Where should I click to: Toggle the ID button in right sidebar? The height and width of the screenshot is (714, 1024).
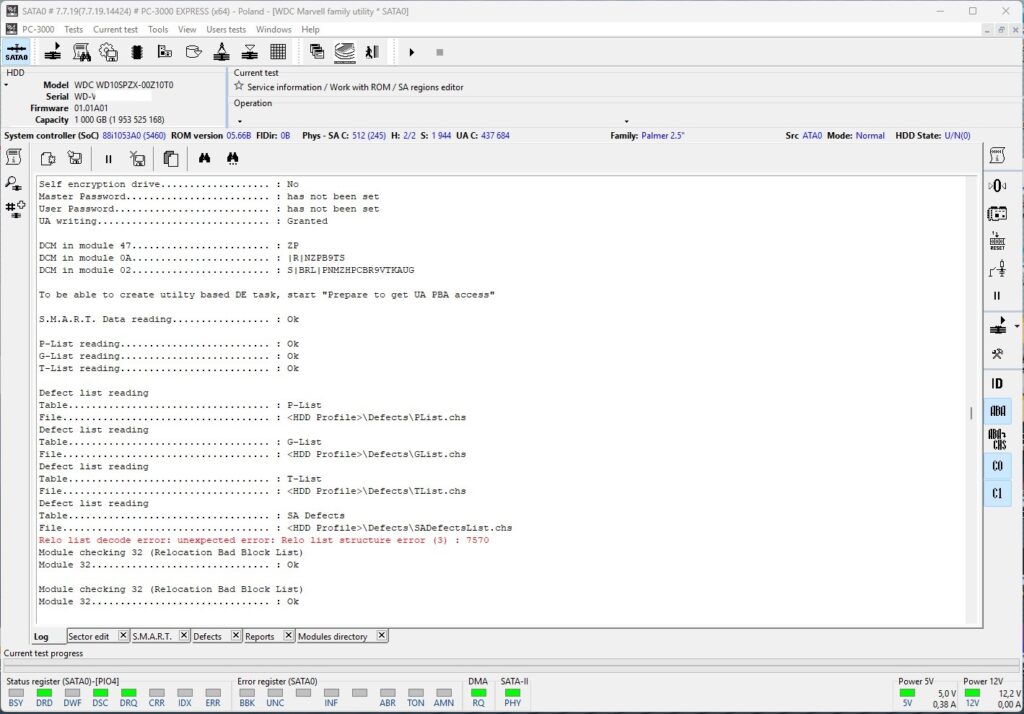tap(997, 383)
